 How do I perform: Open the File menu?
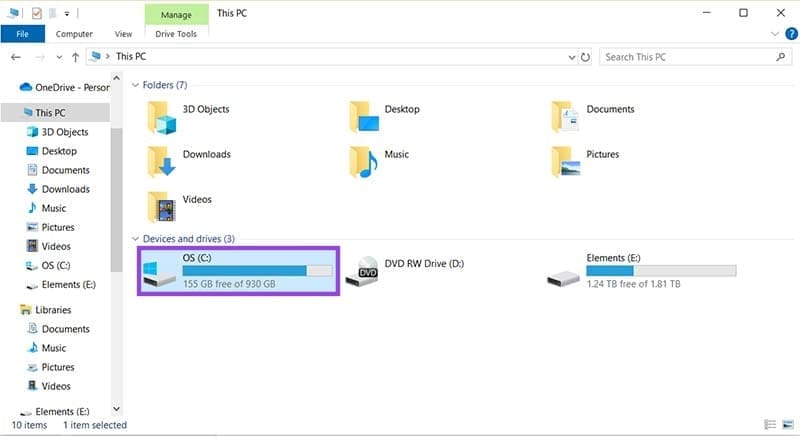[x=21, y=34]
